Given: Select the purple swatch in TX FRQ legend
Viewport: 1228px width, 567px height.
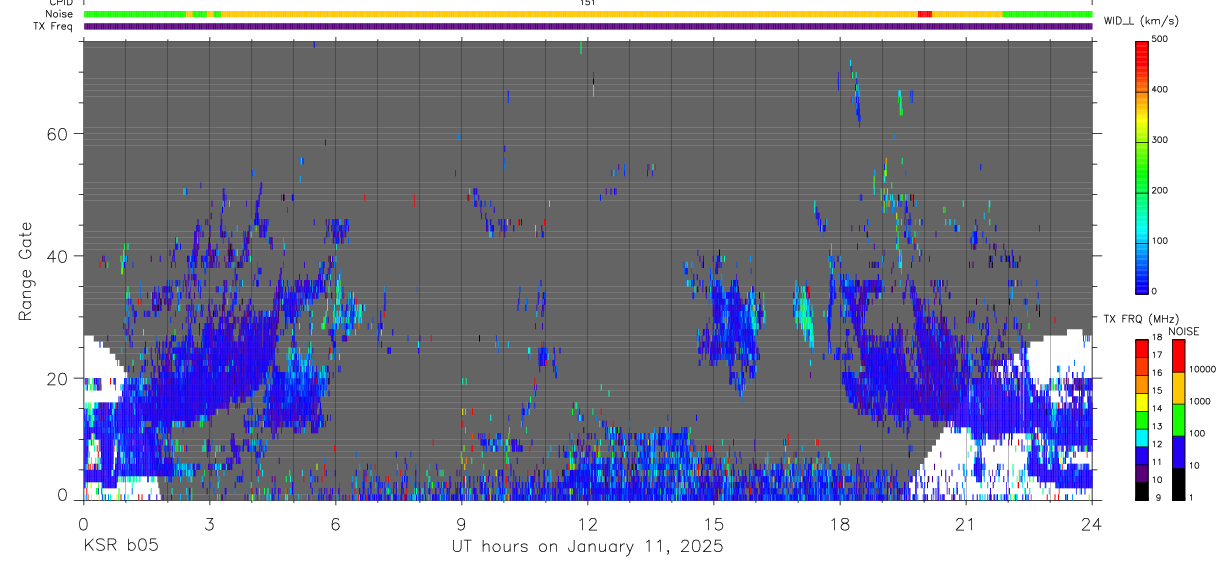Looking at the screenshot, I should pos(1142,473).
